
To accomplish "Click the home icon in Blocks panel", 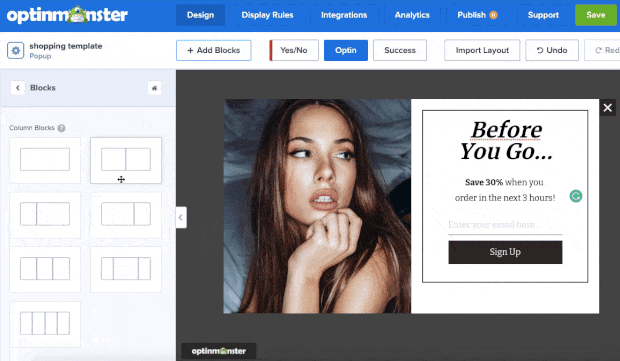I will pos(155,88).
